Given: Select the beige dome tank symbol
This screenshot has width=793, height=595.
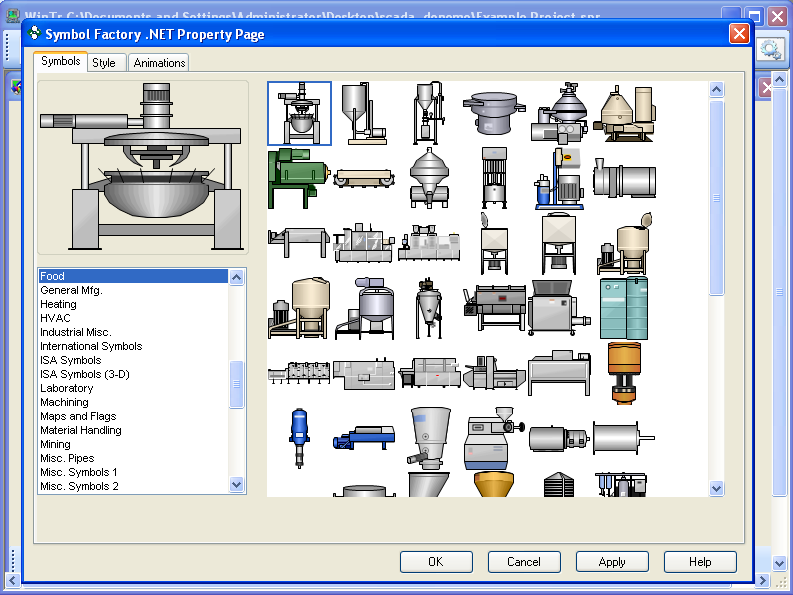Looking at the screenshot, I should pyautogui.click(x=299, y=308).
